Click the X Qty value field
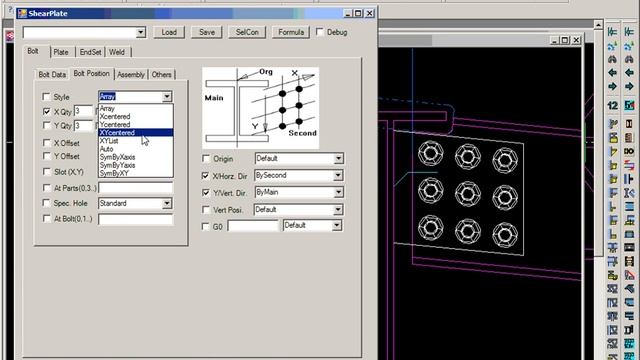640x360 pixels. click(84, 111)
